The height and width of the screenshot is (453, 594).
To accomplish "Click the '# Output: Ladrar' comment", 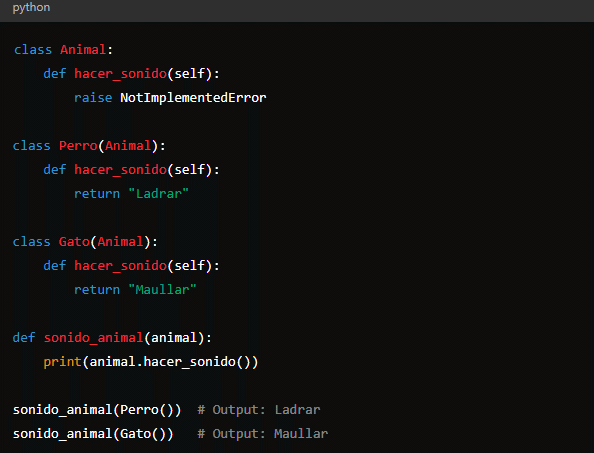I will tap(259, 409).
